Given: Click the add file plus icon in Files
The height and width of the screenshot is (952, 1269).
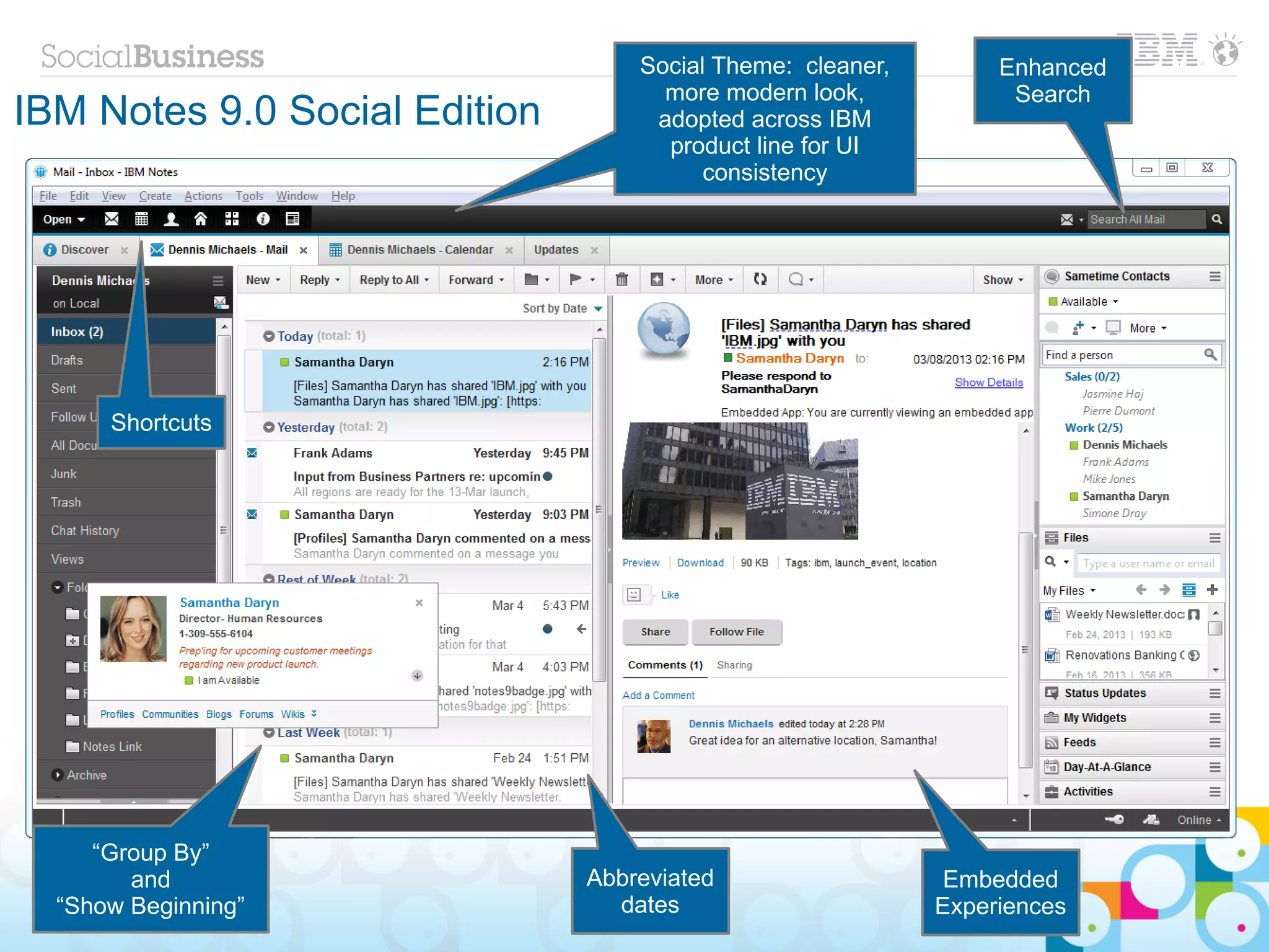Looking at the screenshot, I should 1213,590.
